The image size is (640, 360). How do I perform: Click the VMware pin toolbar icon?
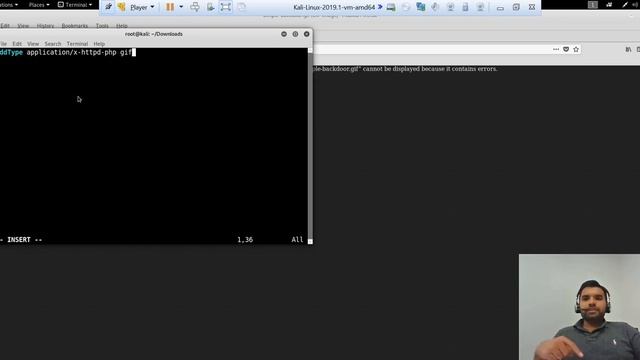[108, 7]
